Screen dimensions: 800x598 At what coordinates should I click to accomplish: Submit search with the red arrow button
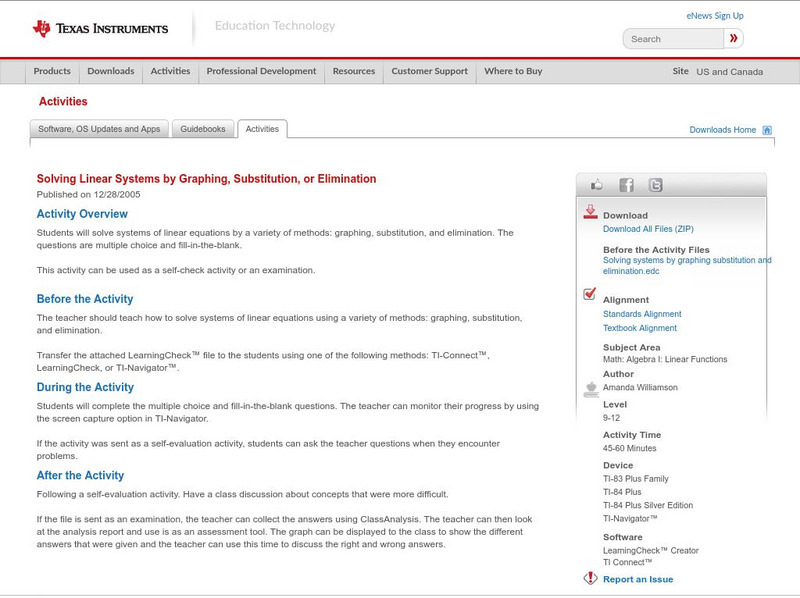(733, 38)
